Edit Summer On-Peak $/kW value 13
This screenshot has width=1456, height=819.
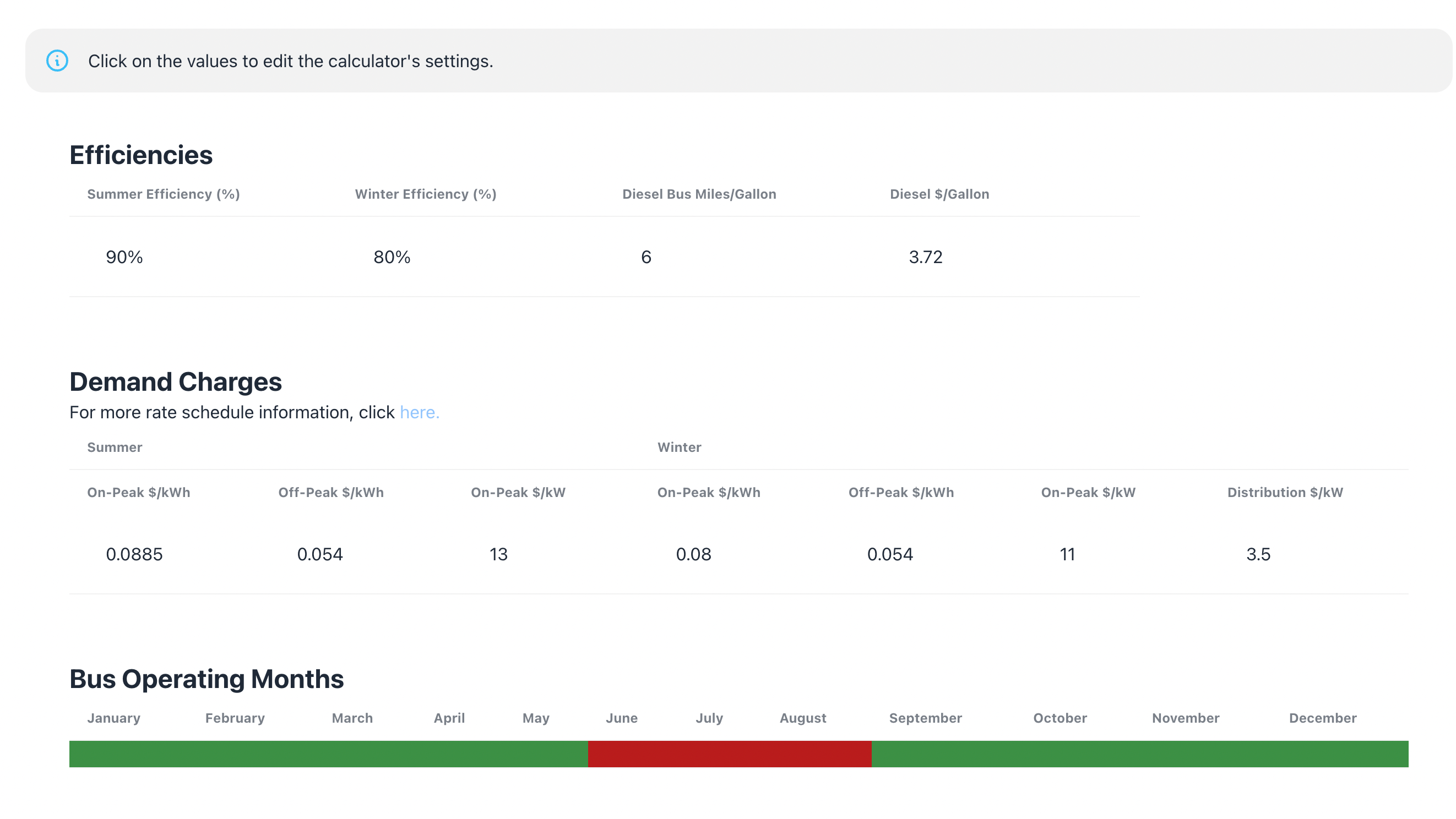[x=498, y=554]
